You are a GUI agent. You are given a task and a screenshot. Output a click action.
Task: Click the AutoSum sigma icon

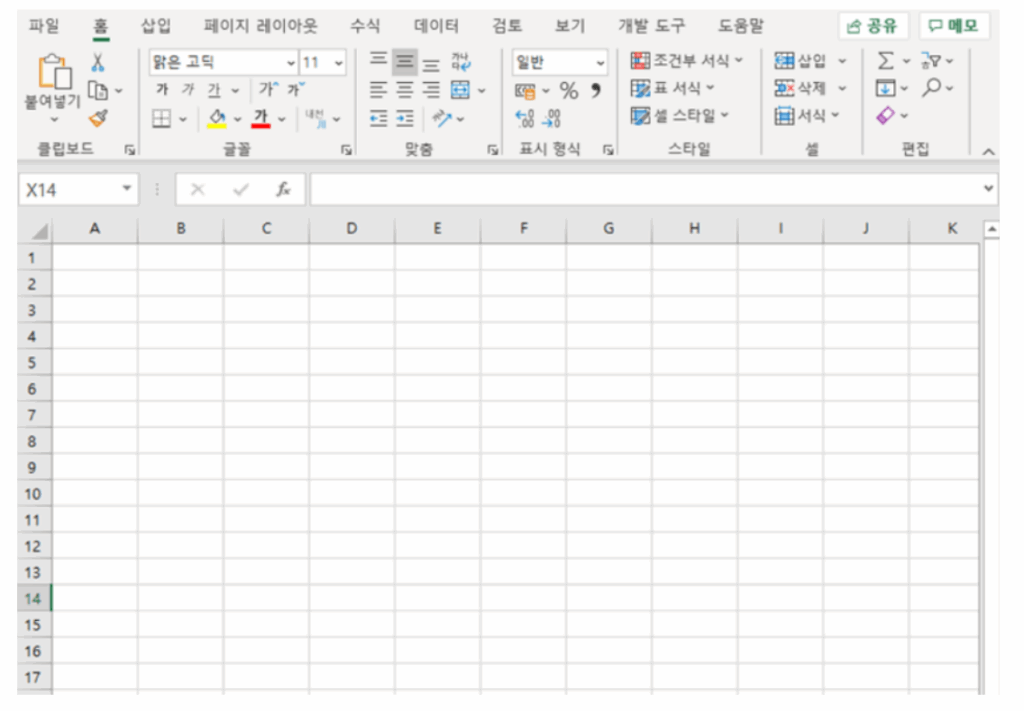(885, 62)
